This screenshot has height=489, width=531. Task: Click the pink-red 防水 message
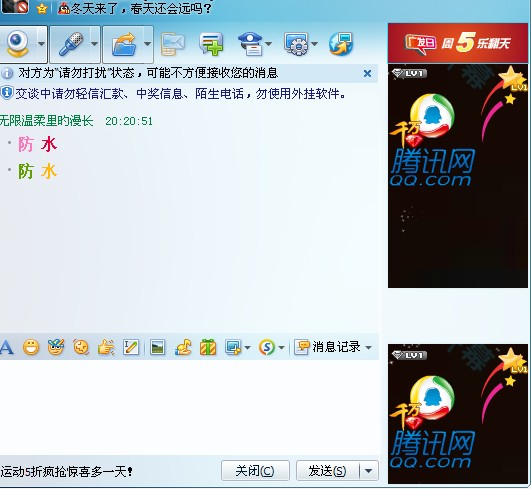coord(38,144)
